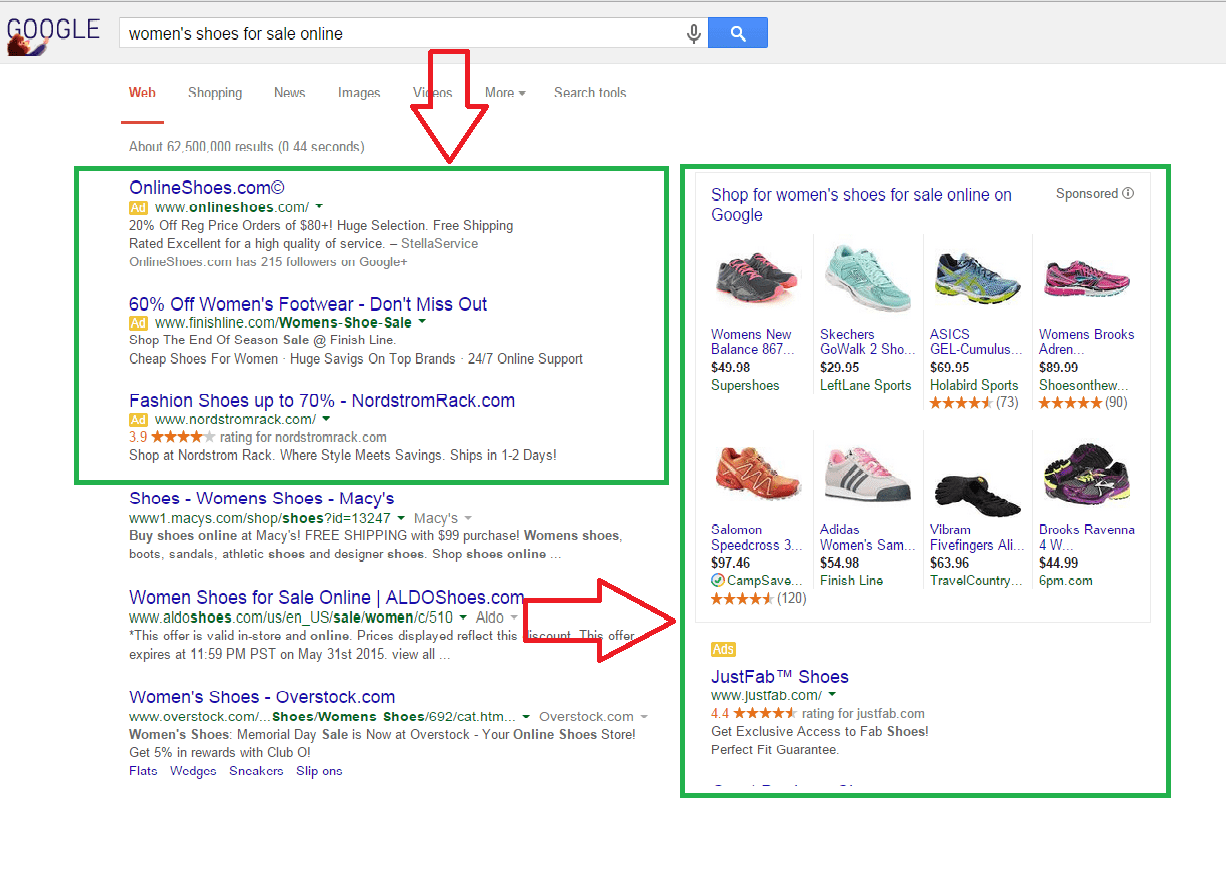Open the More dropdown menu
Screen dimensions: 1226x871
point(504,93)
